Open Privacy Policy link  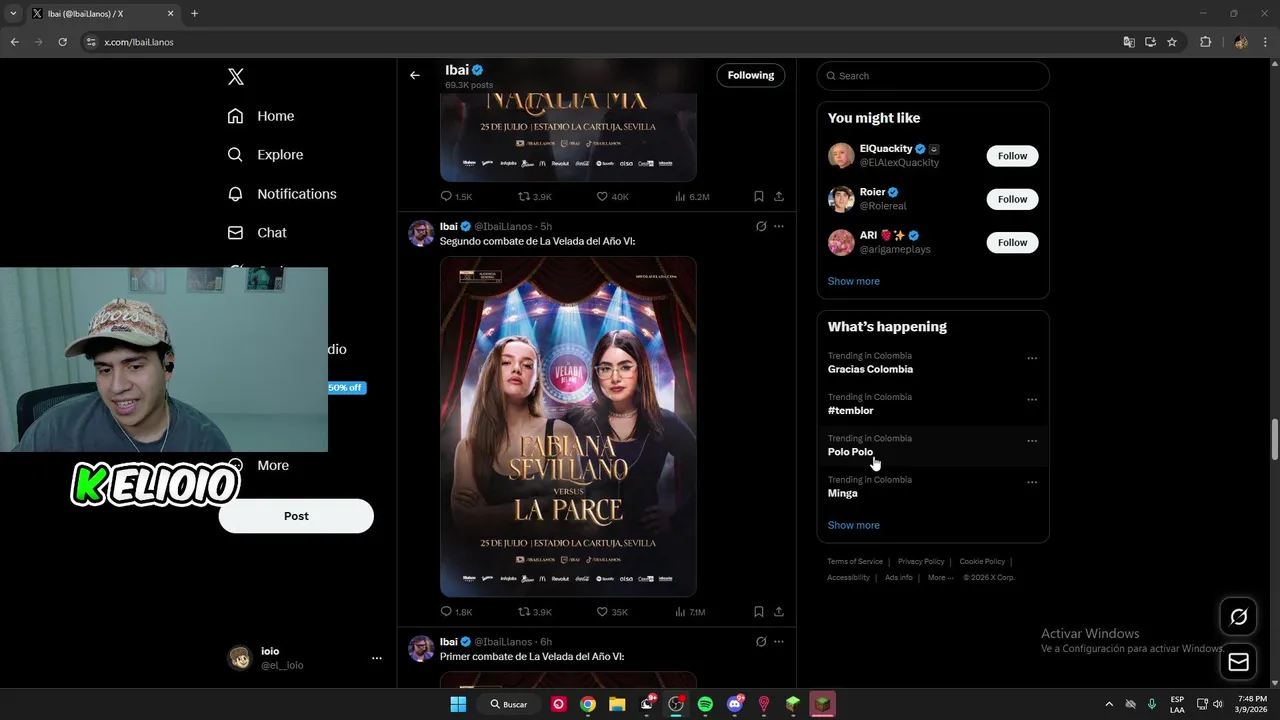pos(921,562)
